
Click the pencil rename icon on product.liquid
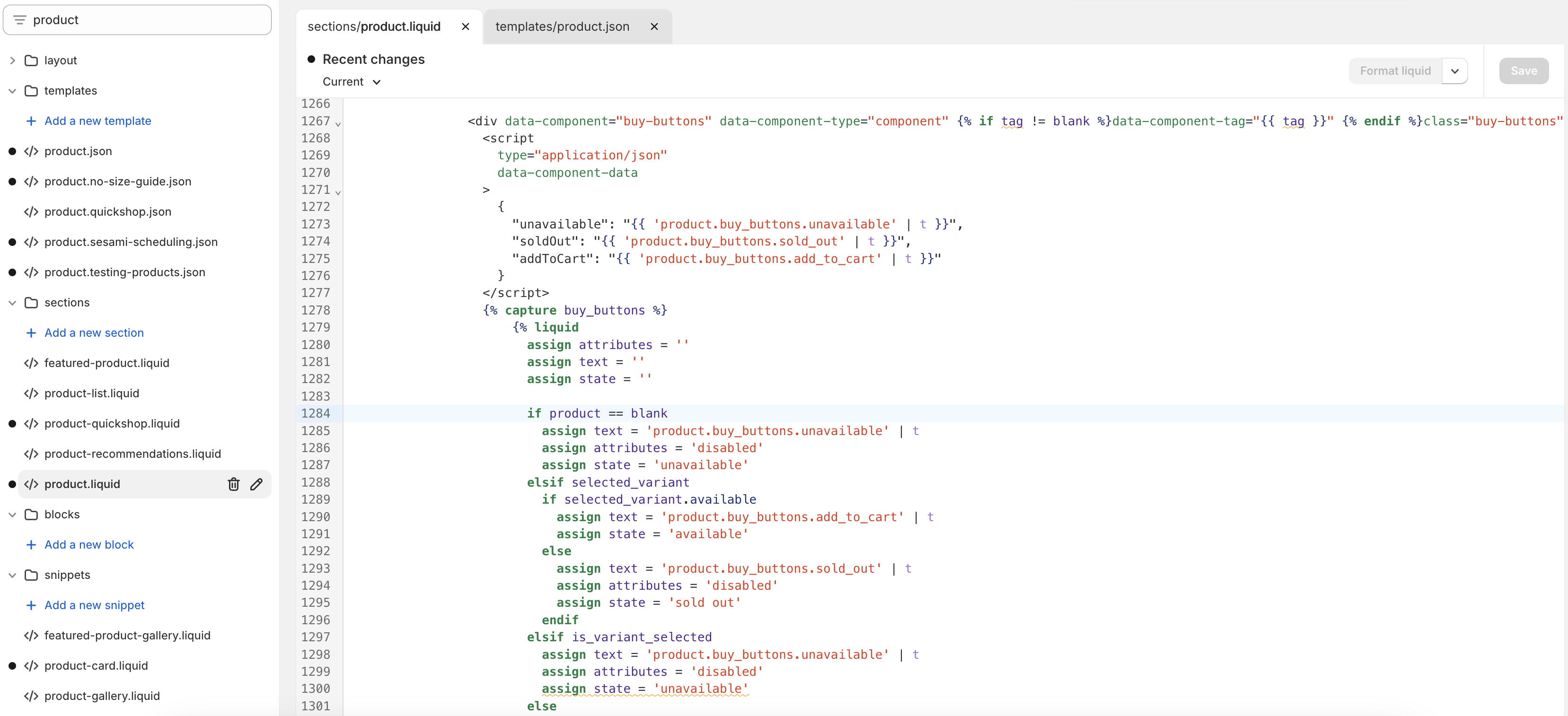(x=256, y=484)
